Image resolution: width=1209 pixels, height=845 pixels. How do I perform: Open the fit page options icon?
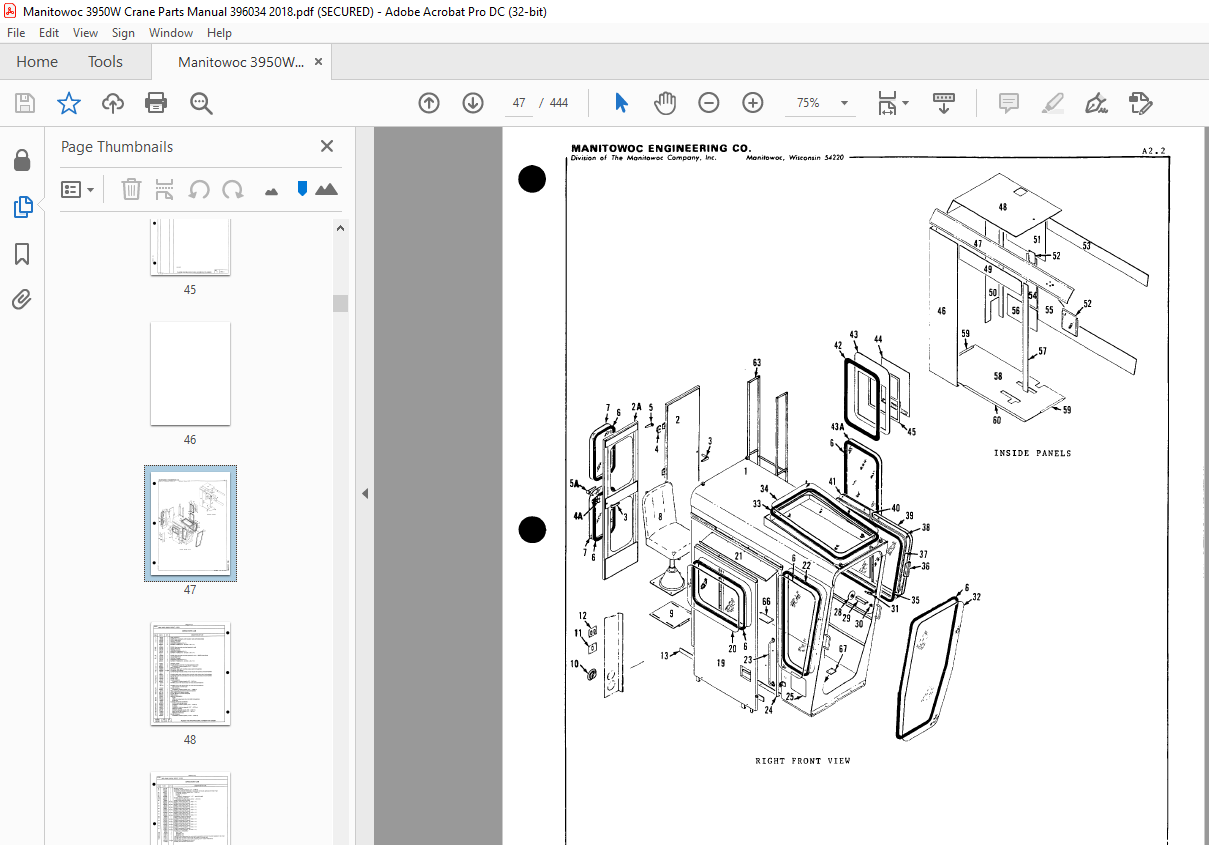pyautogui.click(x=892, y=103)
